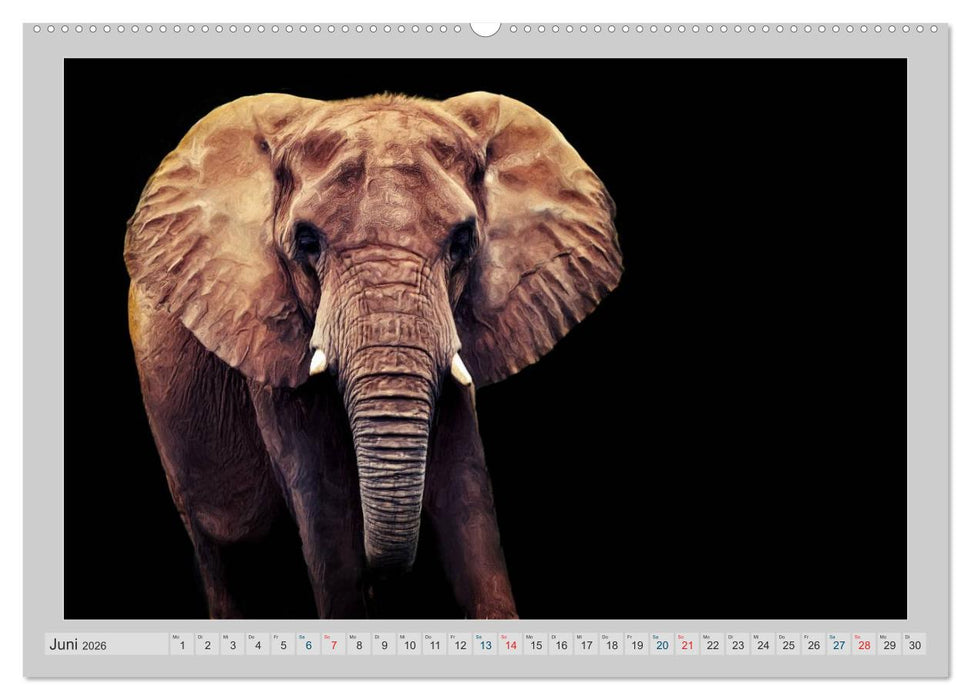Select blue Saturday 20 cell
Screen dimensions: 971x700
[x=662, y=645]
